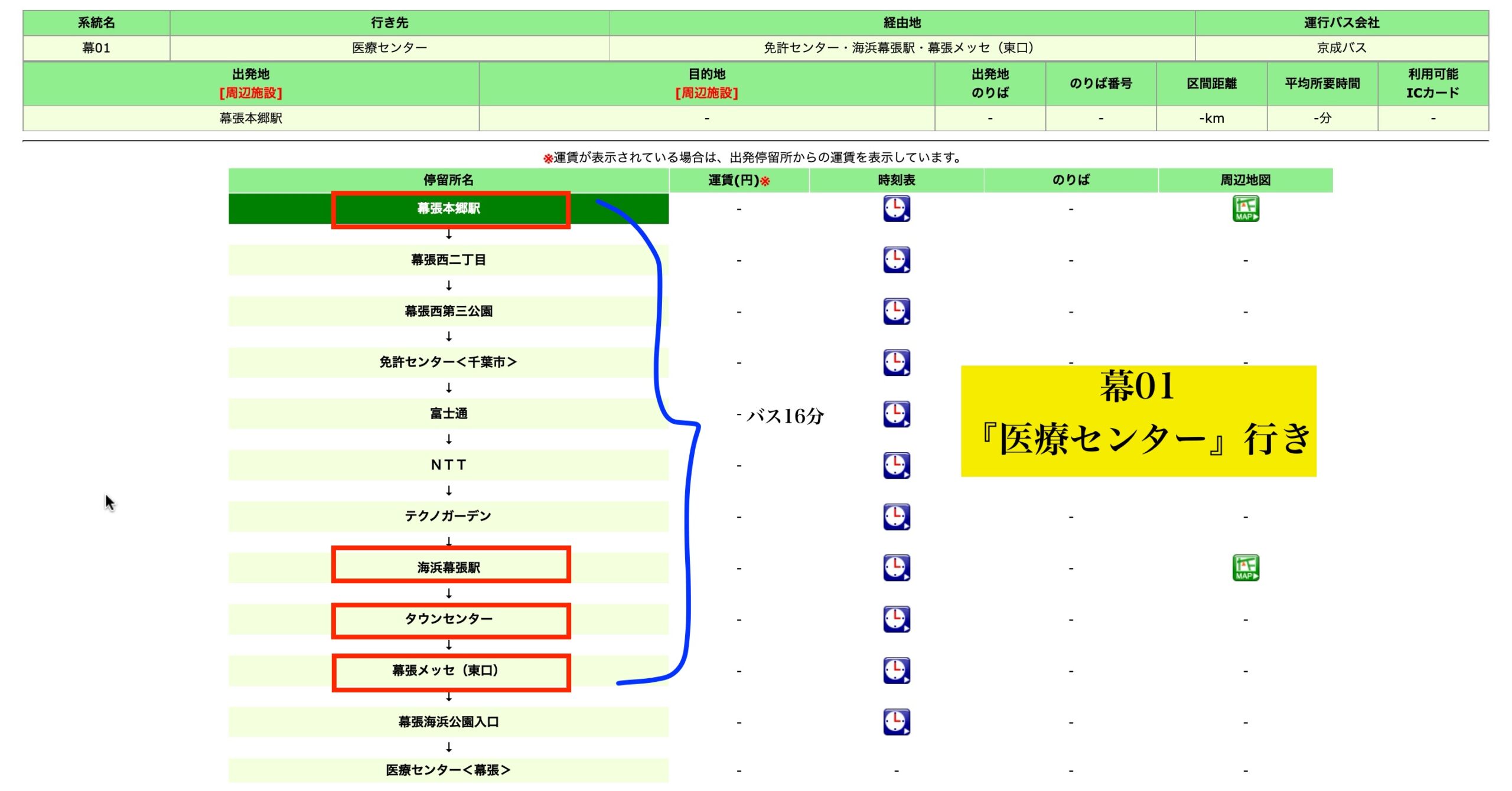Open timetable icon for テクノガーデン
Screen dimensions: 1512x791
pos(896,517)
